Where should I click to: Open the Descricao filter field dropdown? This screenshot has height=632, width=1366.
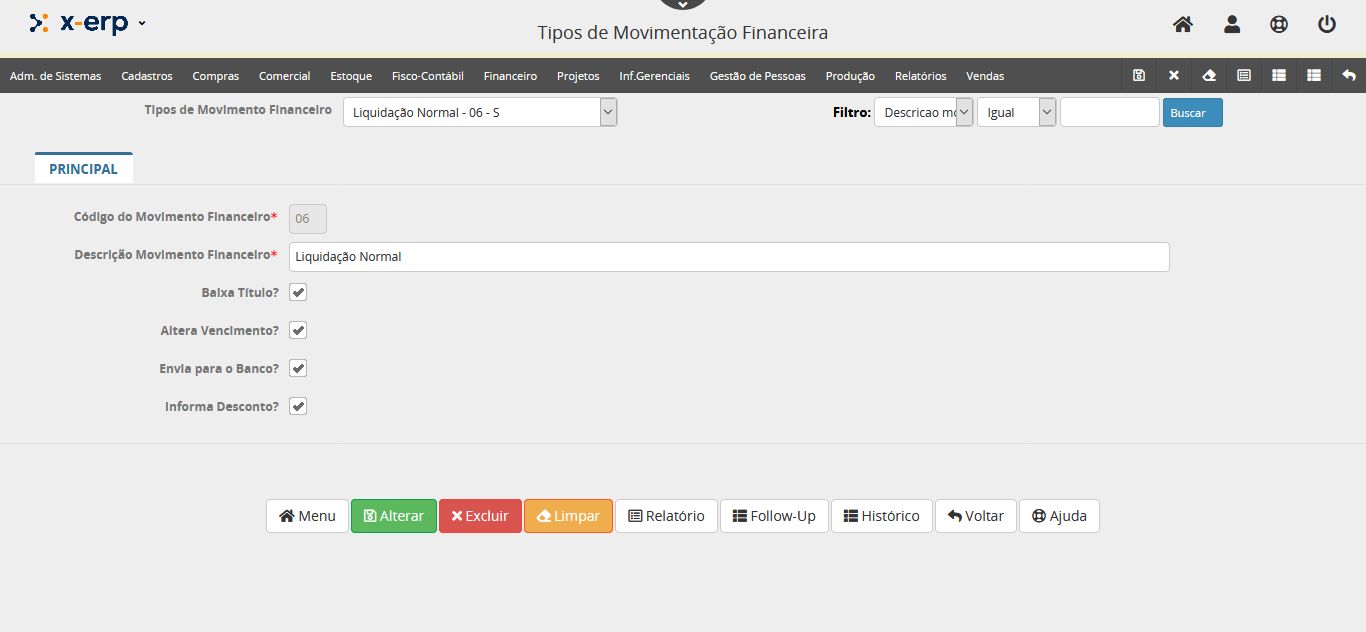tap(923, 112)
